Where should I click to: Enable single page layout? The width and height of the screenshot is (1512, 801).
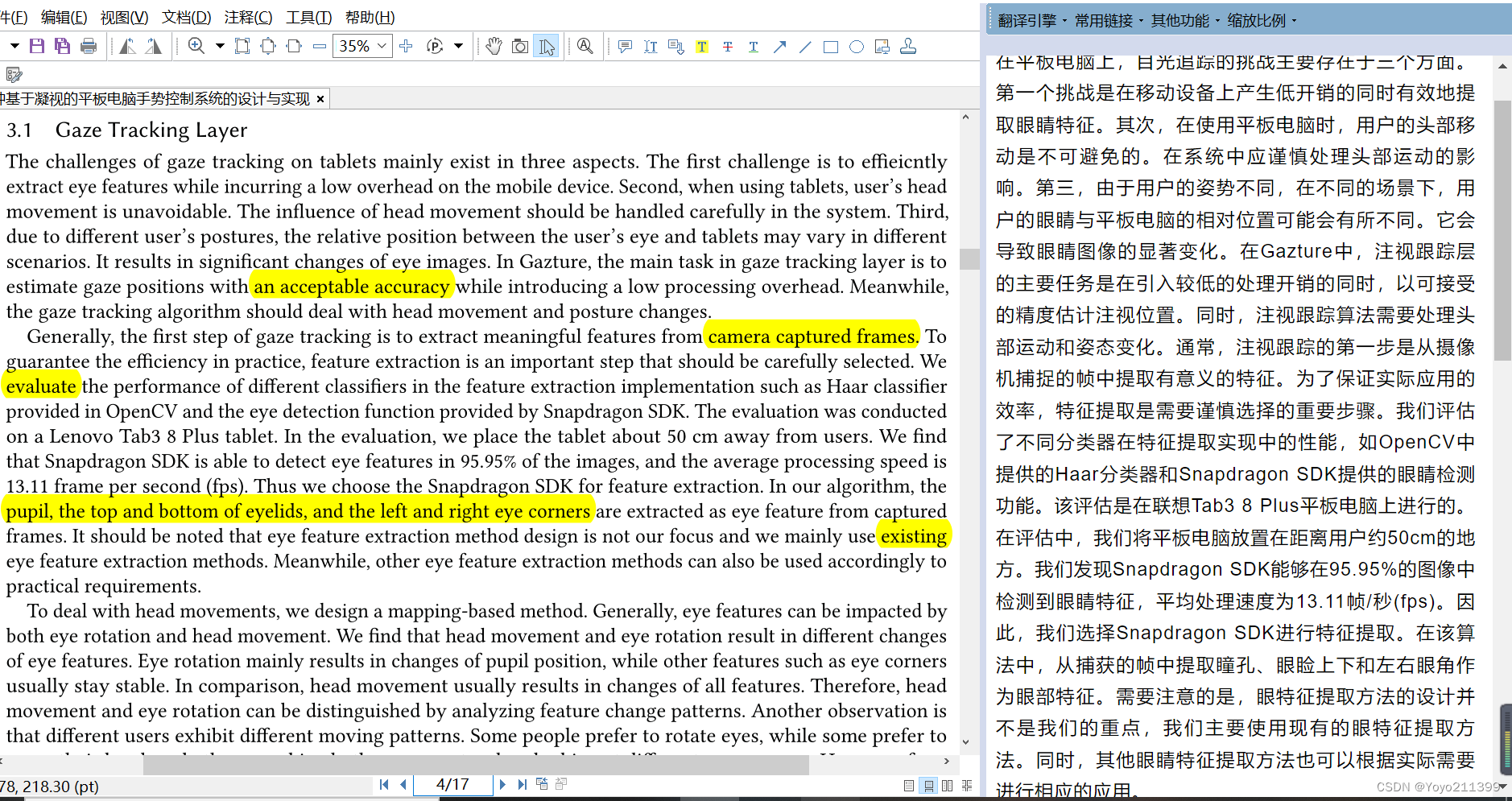click(909, 786)
